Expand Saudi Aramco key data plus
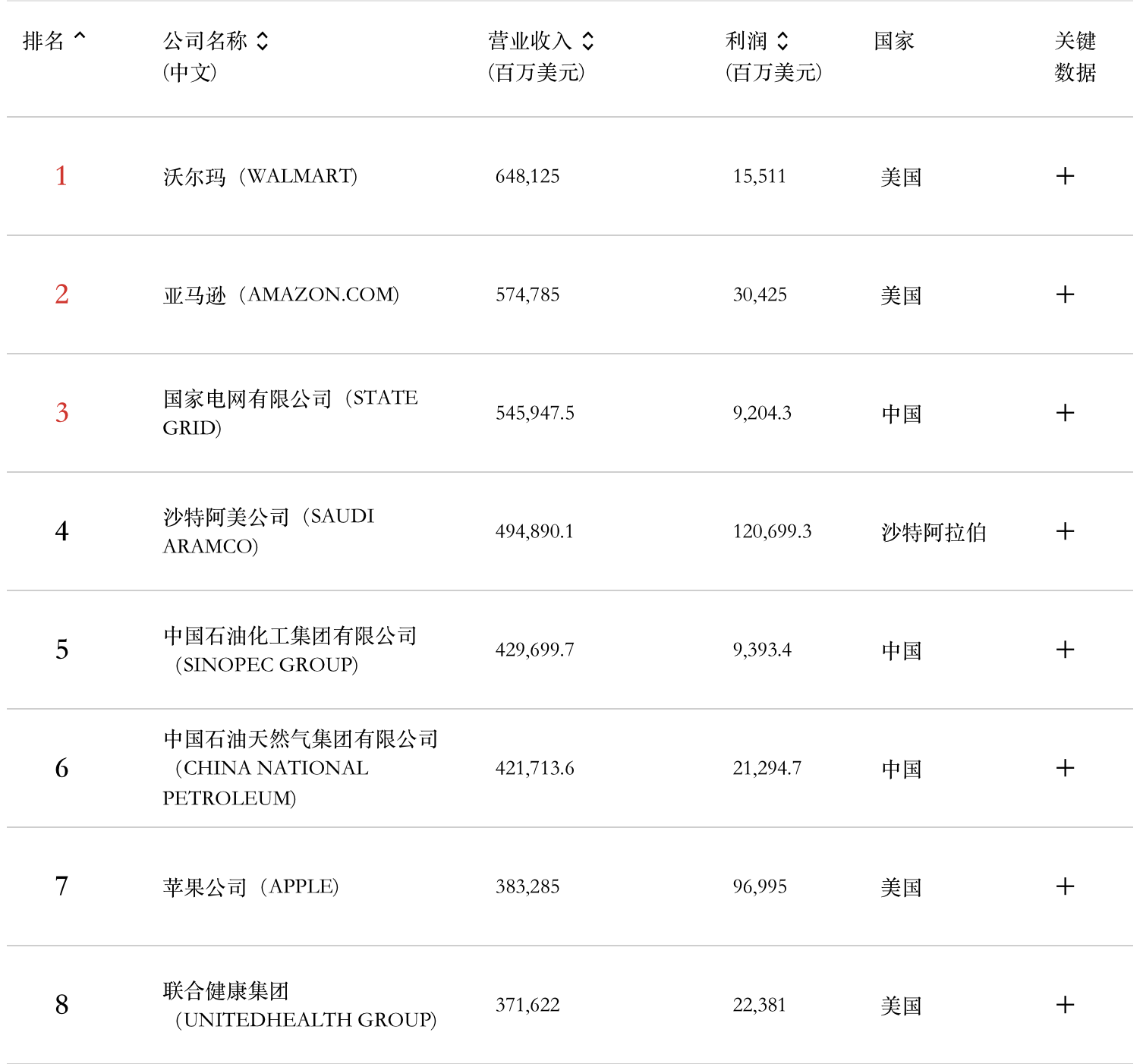 pos(1065,531)
